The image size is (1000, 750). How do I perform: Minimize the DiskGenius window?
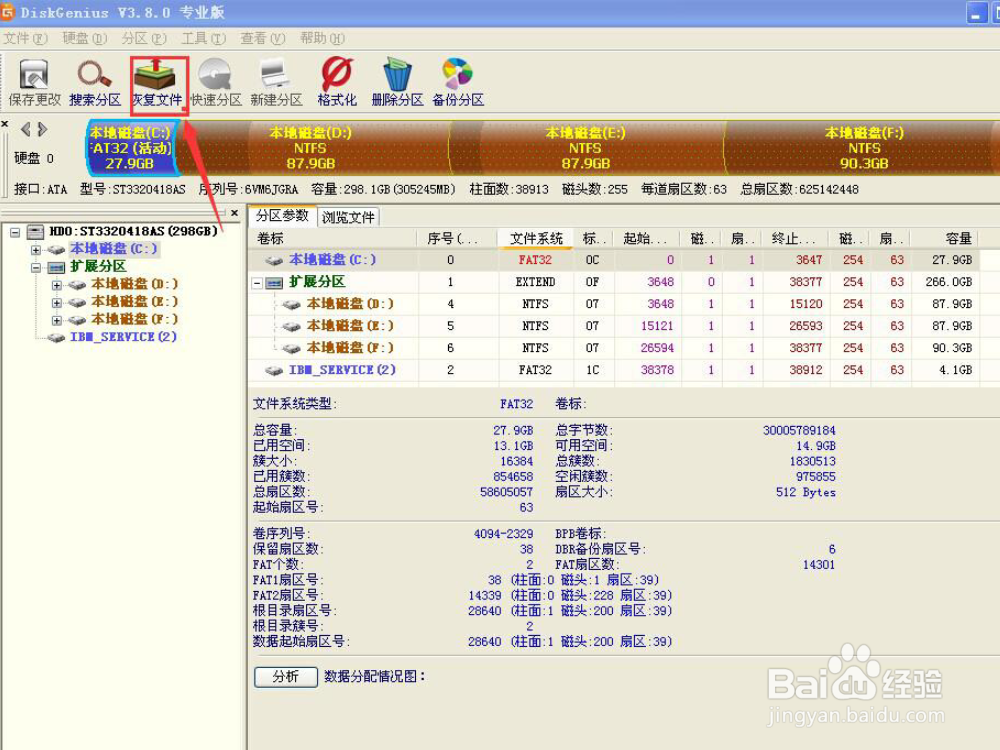(976, 13)
